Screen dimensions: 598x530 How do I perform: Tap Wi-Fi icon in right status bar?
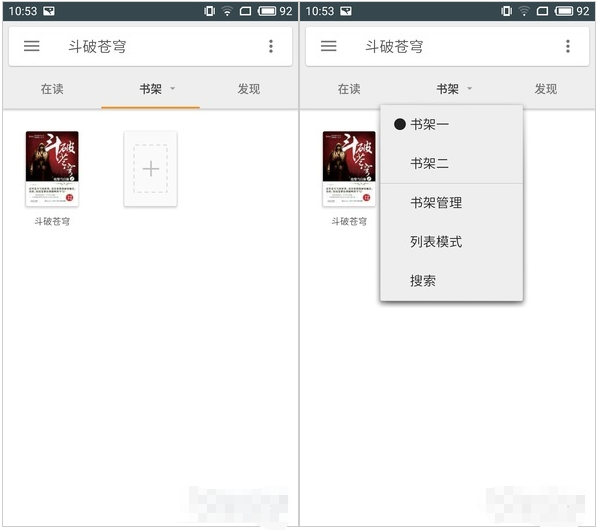point(524,11)
